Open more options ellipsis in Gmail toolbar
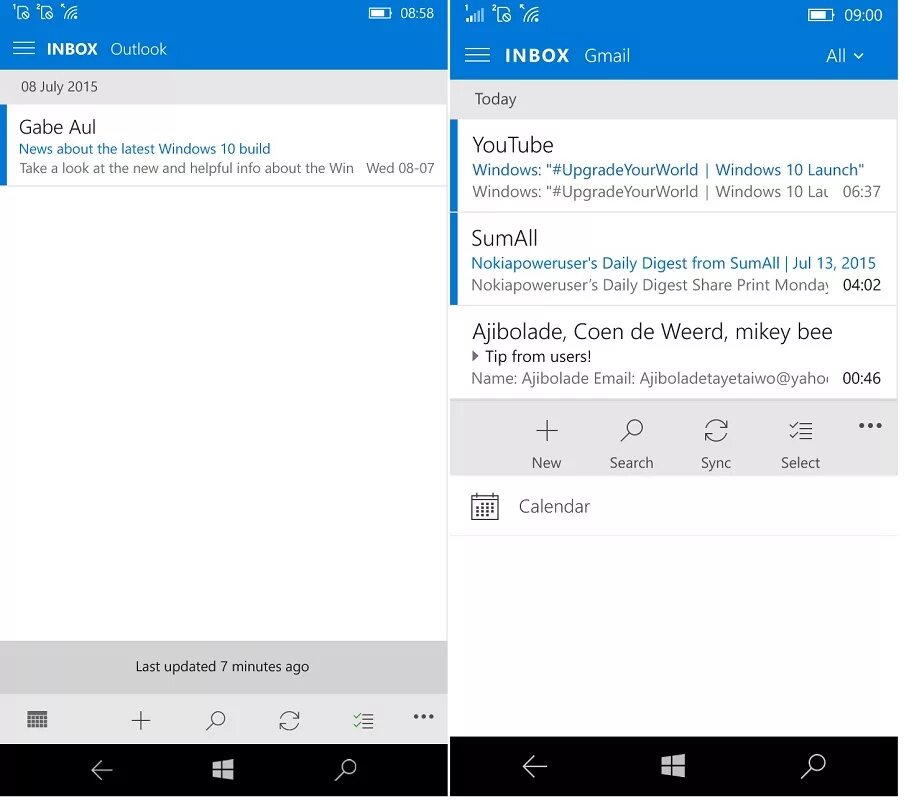The width and height of the screenshot is (904, 800). 870,426
